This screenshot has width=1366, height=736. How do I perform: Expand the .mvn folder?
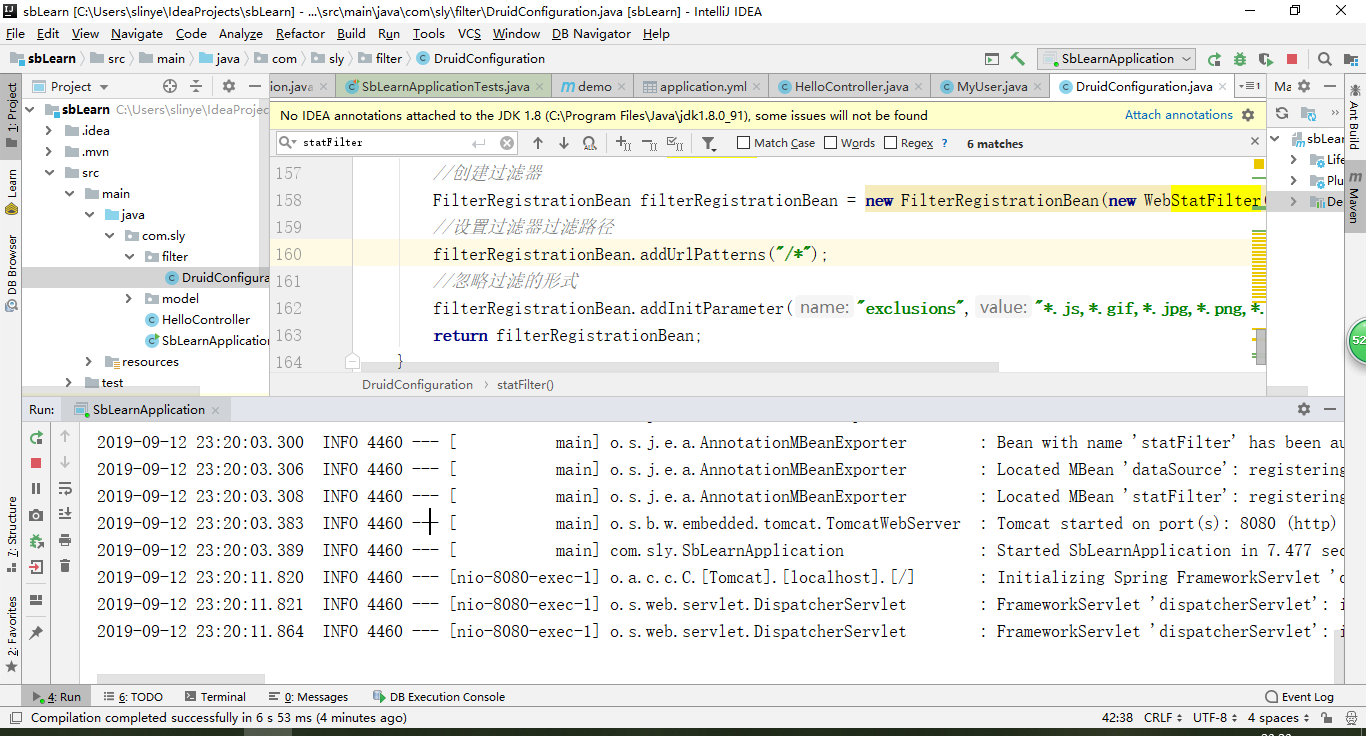pos(49,152)
